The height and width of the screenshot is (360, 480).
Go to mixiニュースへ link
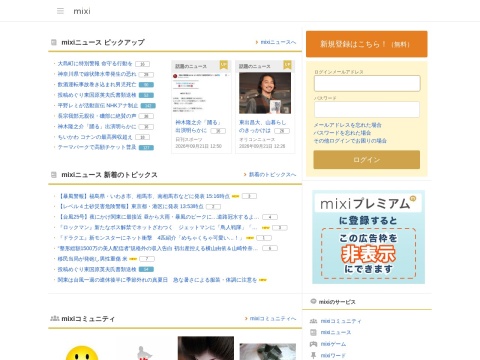pos(278,42)
